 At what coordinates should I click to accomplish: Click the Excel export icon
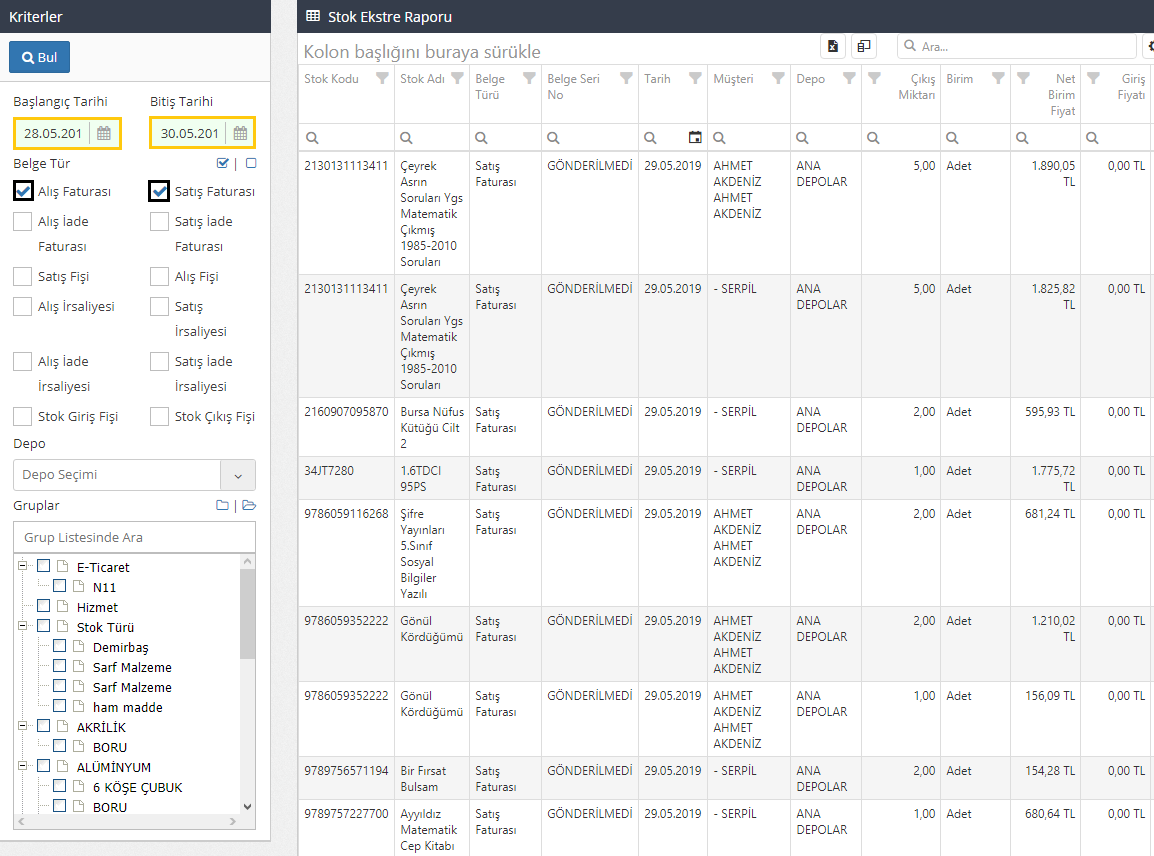click(832, 46)
